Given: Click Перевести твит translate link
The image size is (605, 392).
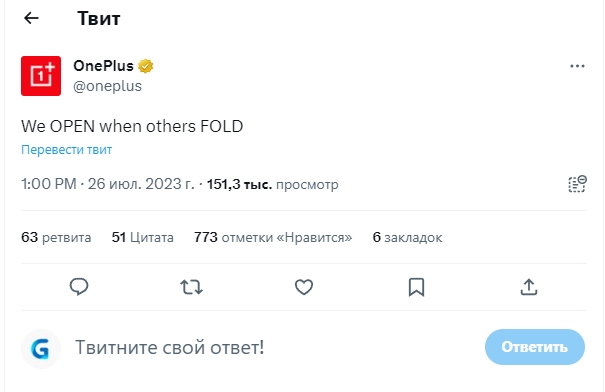Looking at the screenshot, I should click(66, 150).
